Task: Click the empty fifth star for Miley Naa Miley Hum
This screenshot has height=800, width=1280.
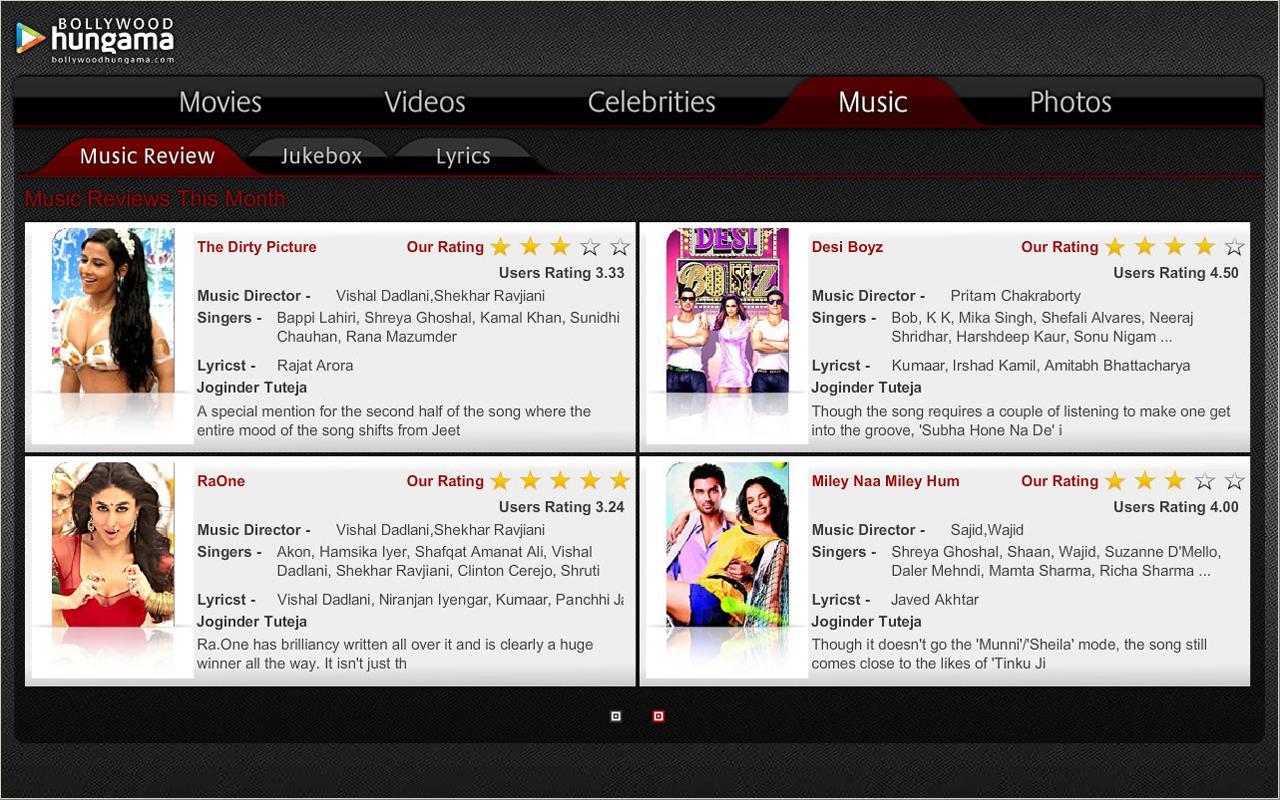Action: 1233,480
